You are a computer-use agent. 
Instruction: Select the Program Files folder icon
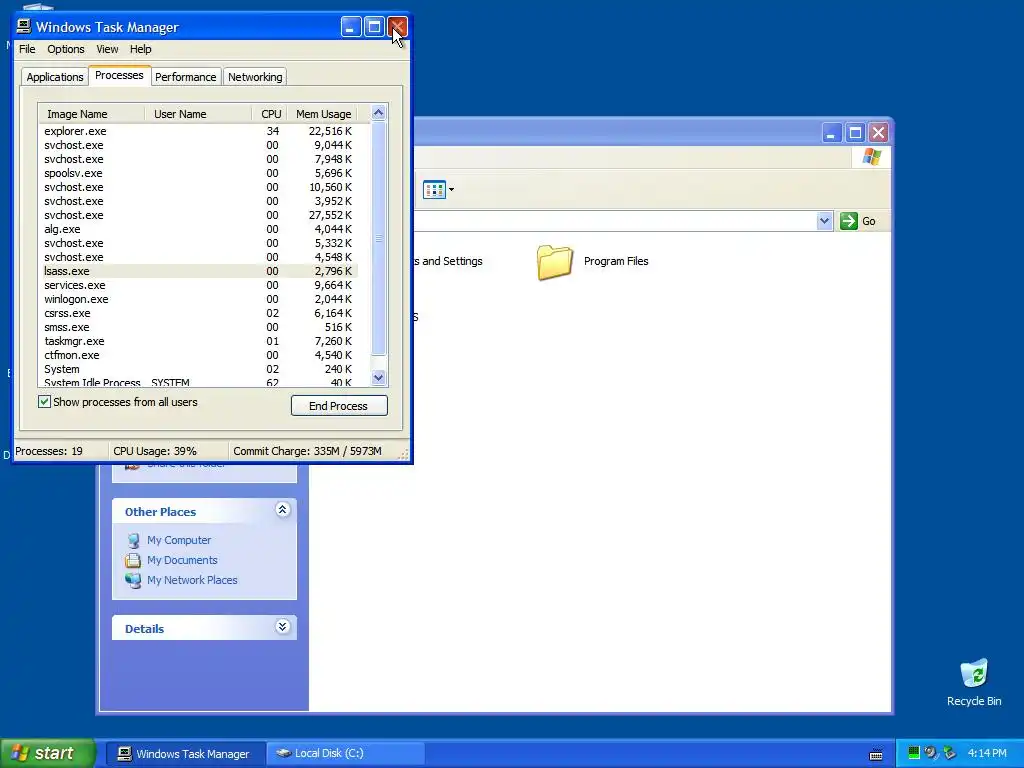[x=554, y=262]
